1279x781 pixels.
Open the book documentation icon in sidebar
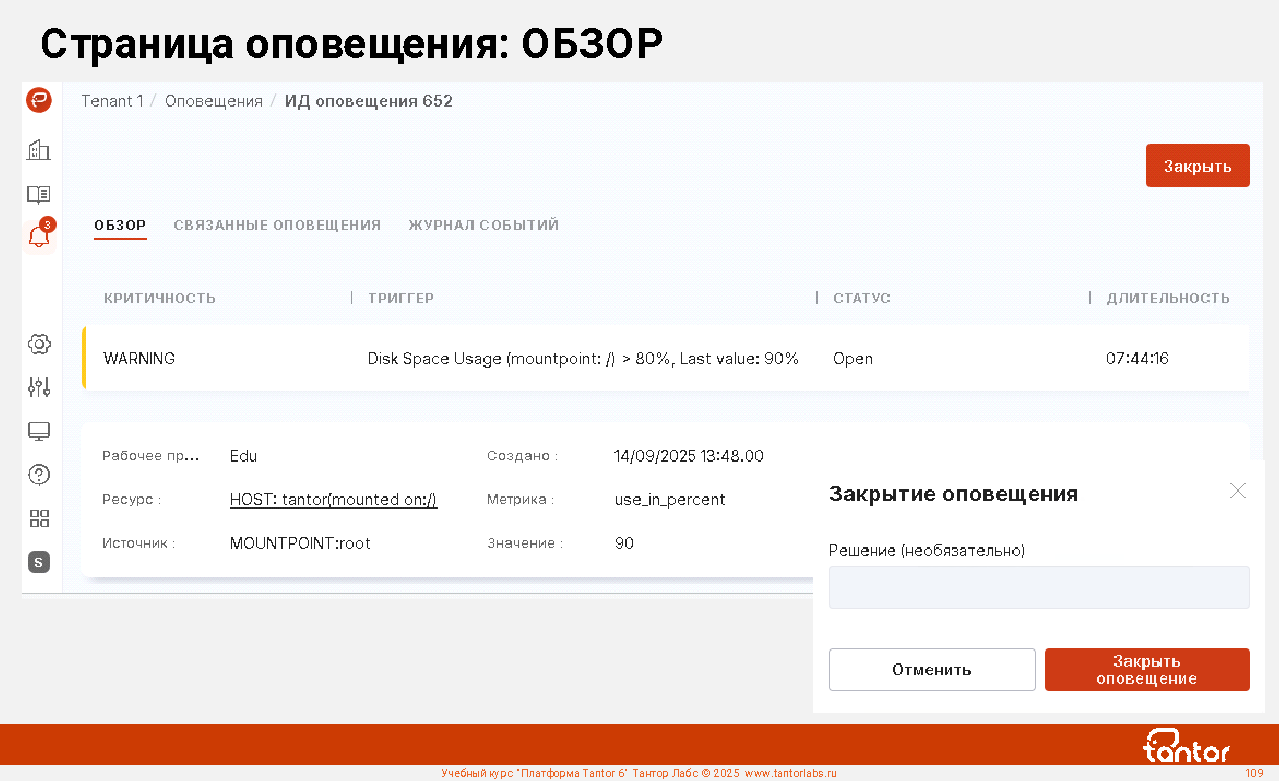click(39, 194)
